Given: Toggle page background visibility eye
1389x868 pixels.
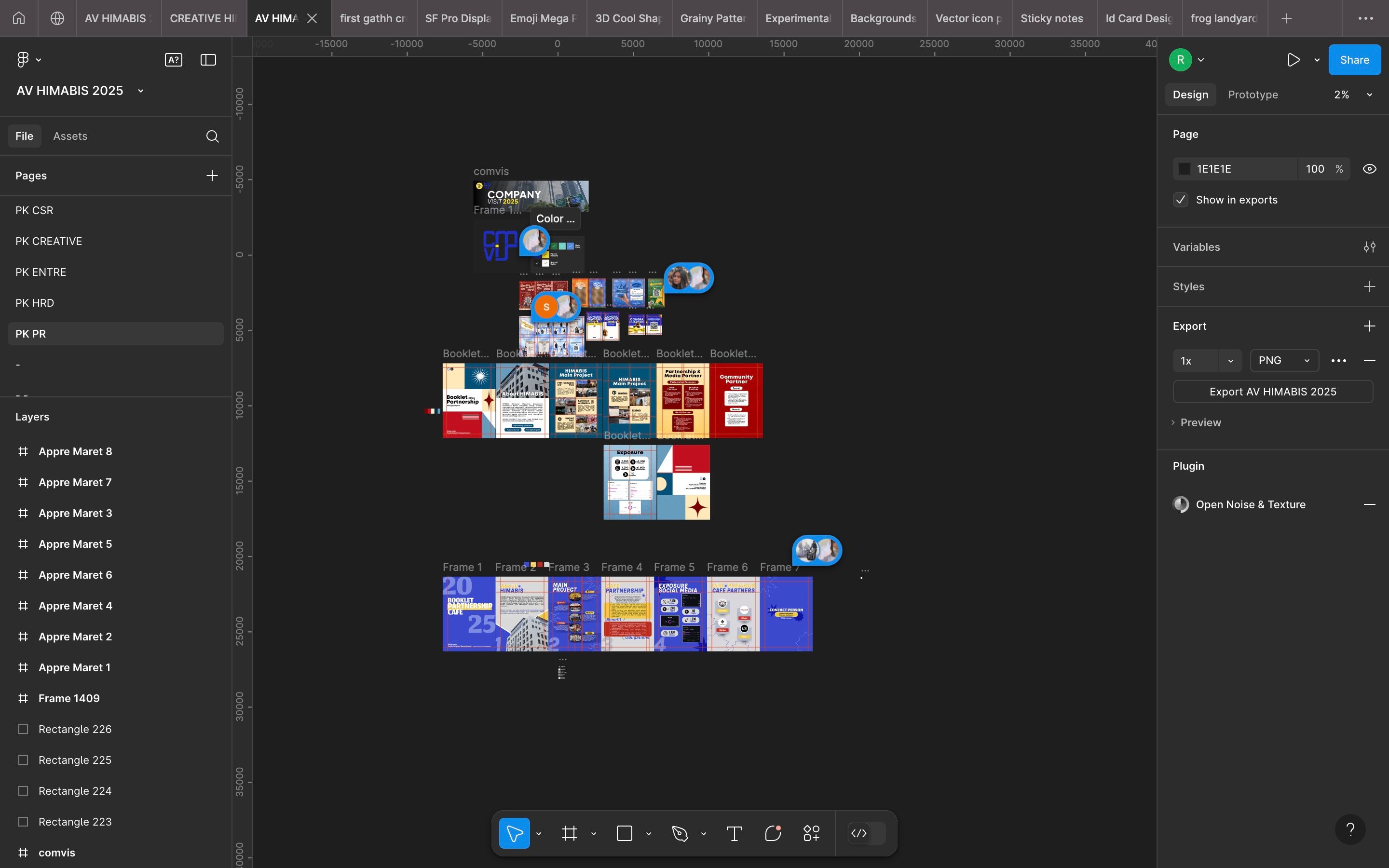Looking at the screenshot, I should 1370,169.
